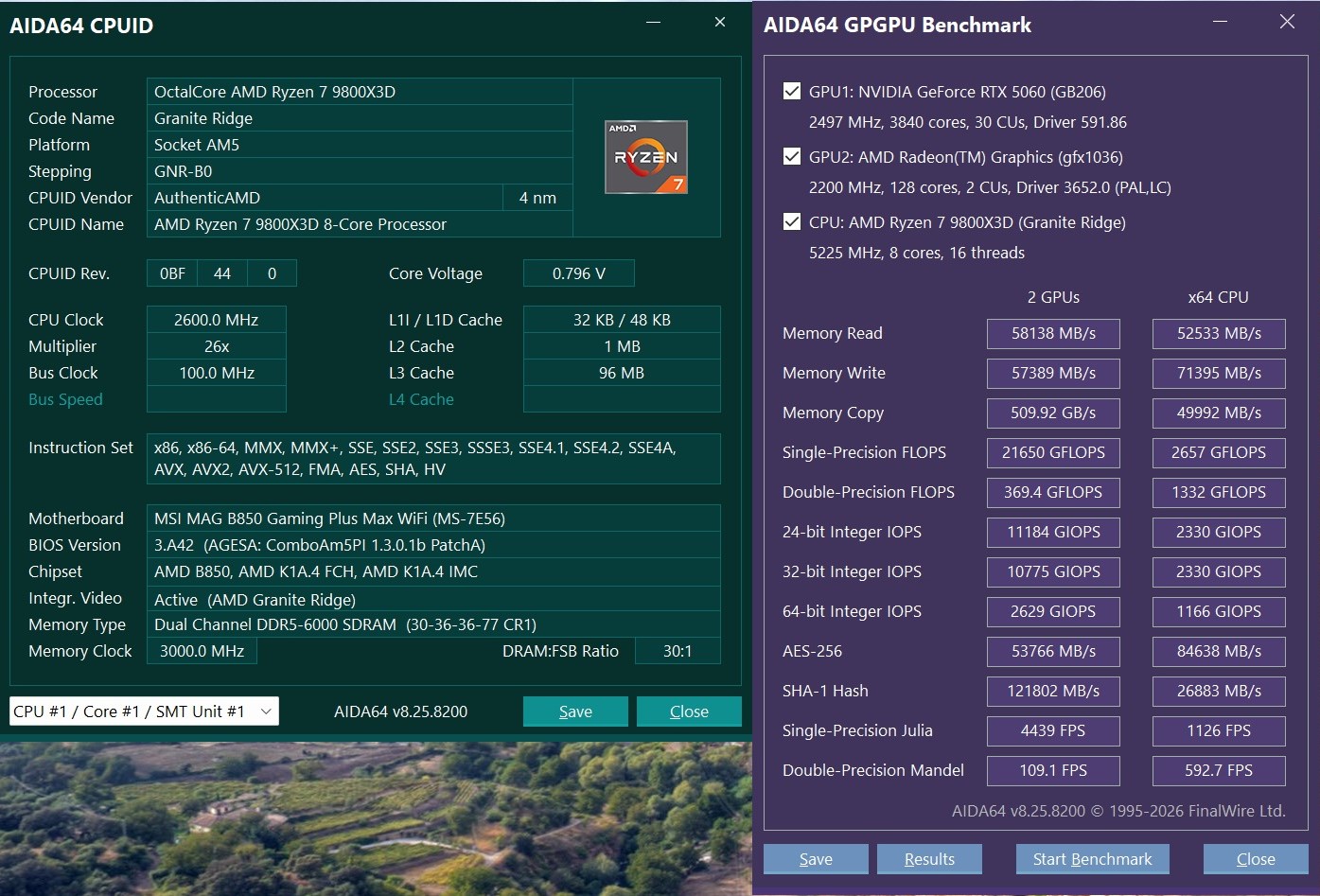This screenshot has width=1320, height=896.
Task: Select the Processor name field value
Action: click(x=360, y=92)
